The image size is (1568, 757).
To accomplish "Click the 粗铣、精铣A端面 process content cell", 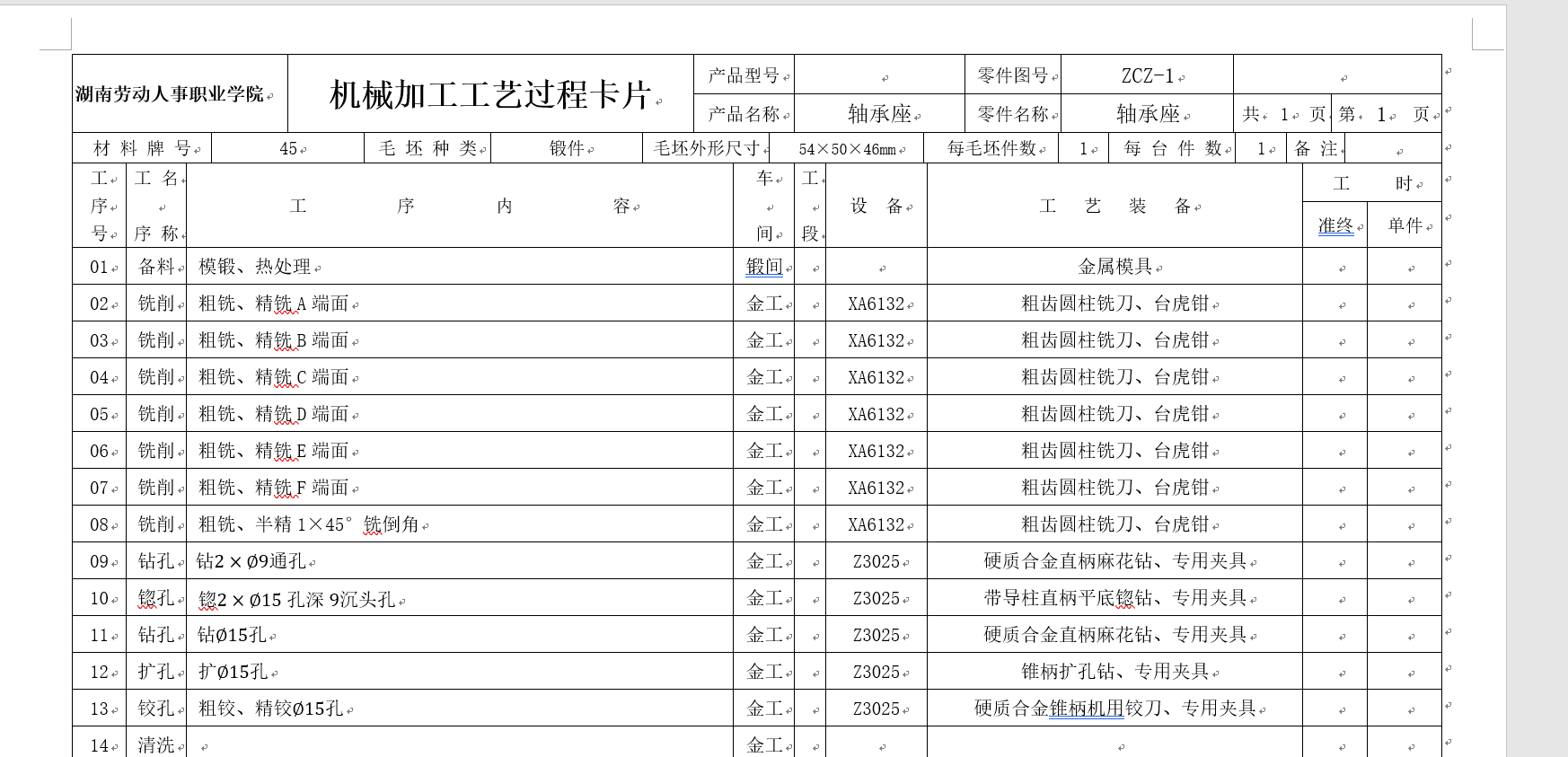I will click(x=460, y=304).
